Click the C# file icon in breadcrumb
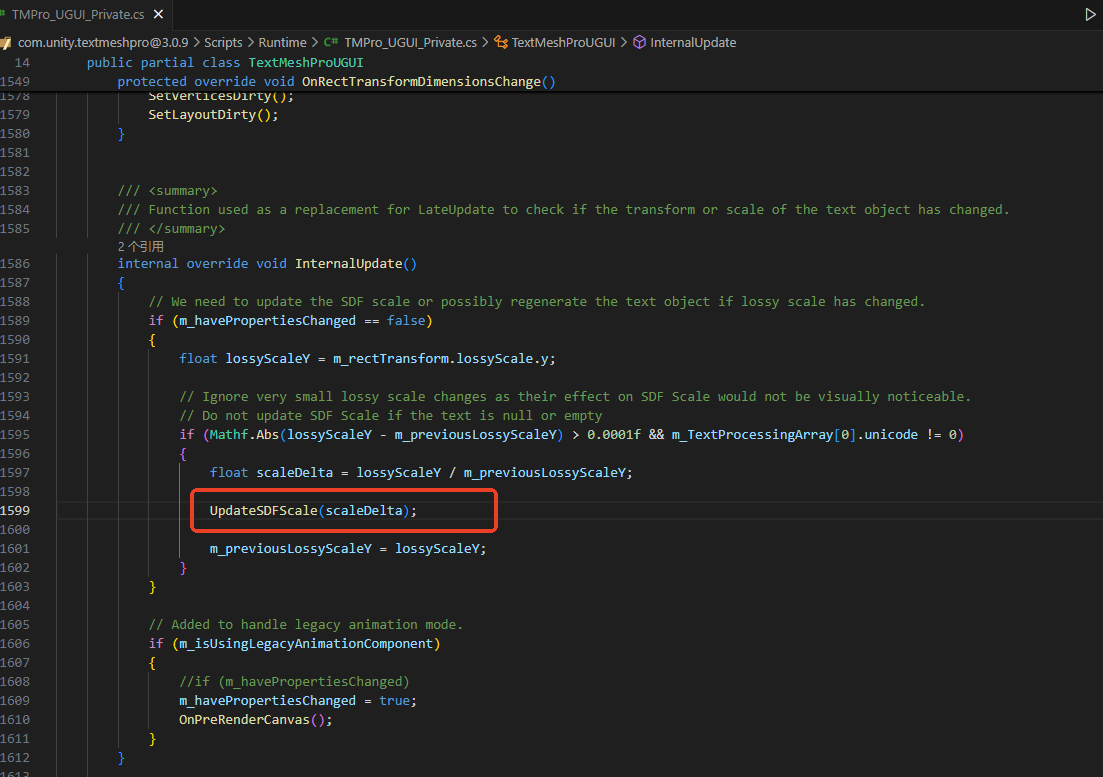 click(330, 43)
